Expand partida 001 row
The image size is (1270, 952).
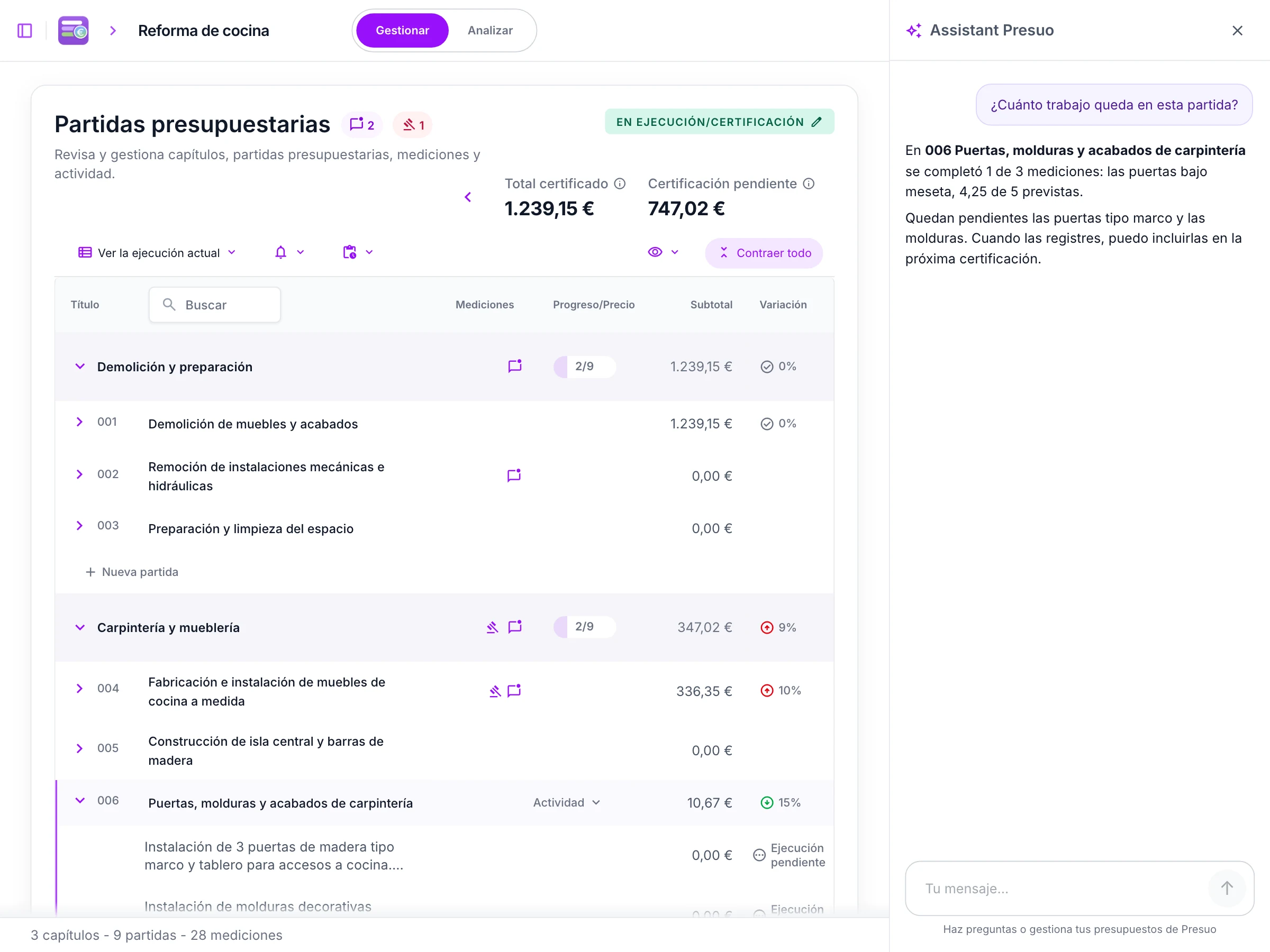[x=80, y=423]
